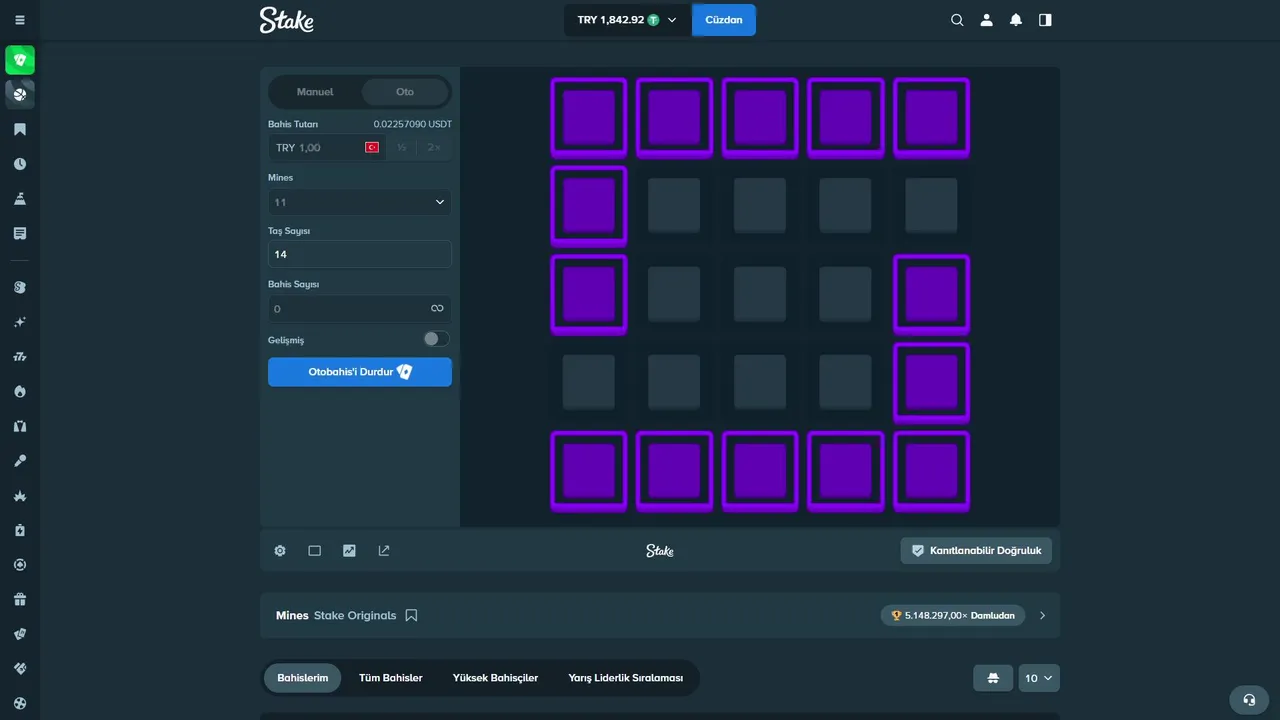This screenshot has height=720, width=1280.
Task: Open the flame icon in sidebar
Action: pos(20,391)
